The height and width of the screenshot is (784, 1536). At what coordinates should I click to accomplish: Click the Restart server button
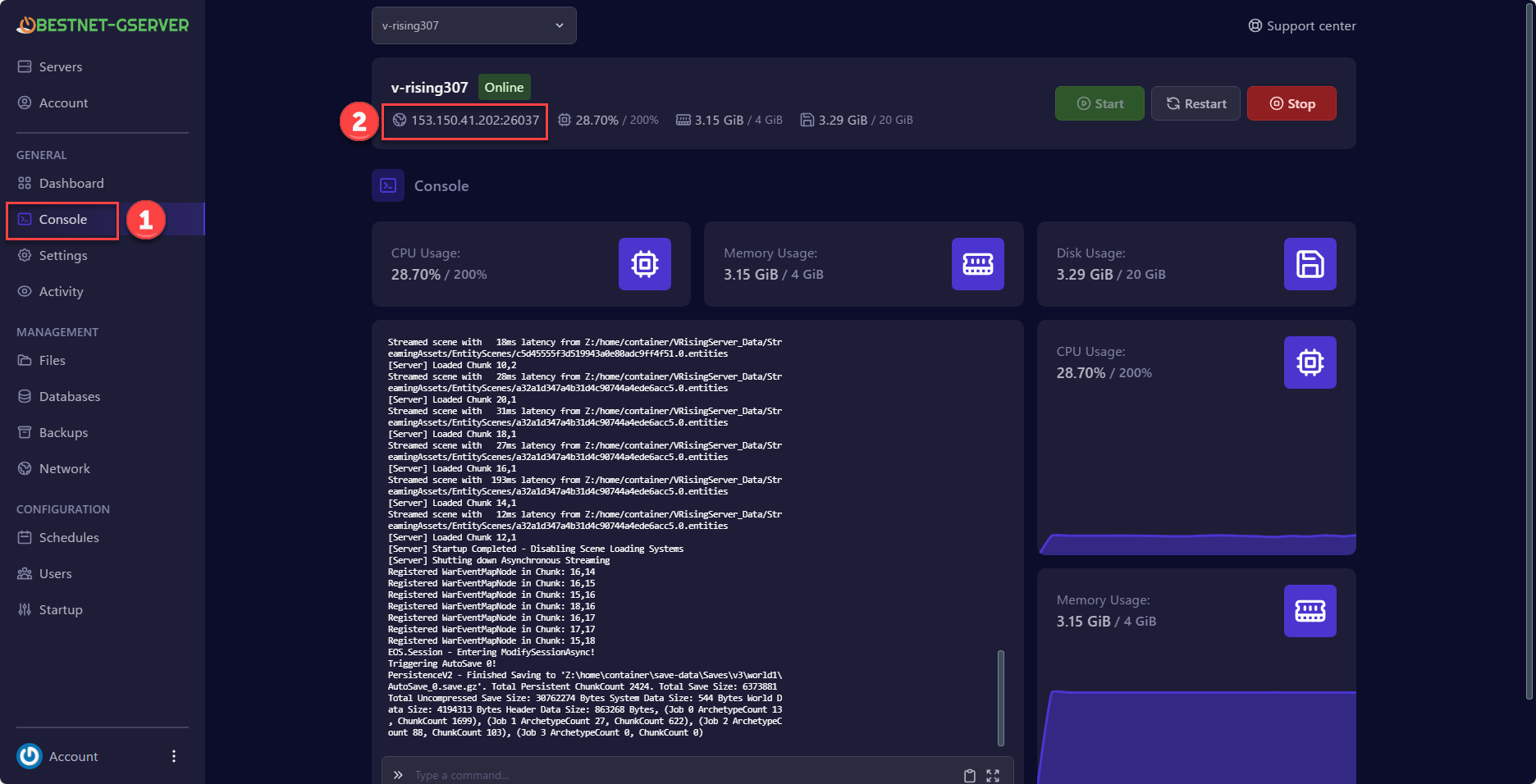coord(1195,103)
